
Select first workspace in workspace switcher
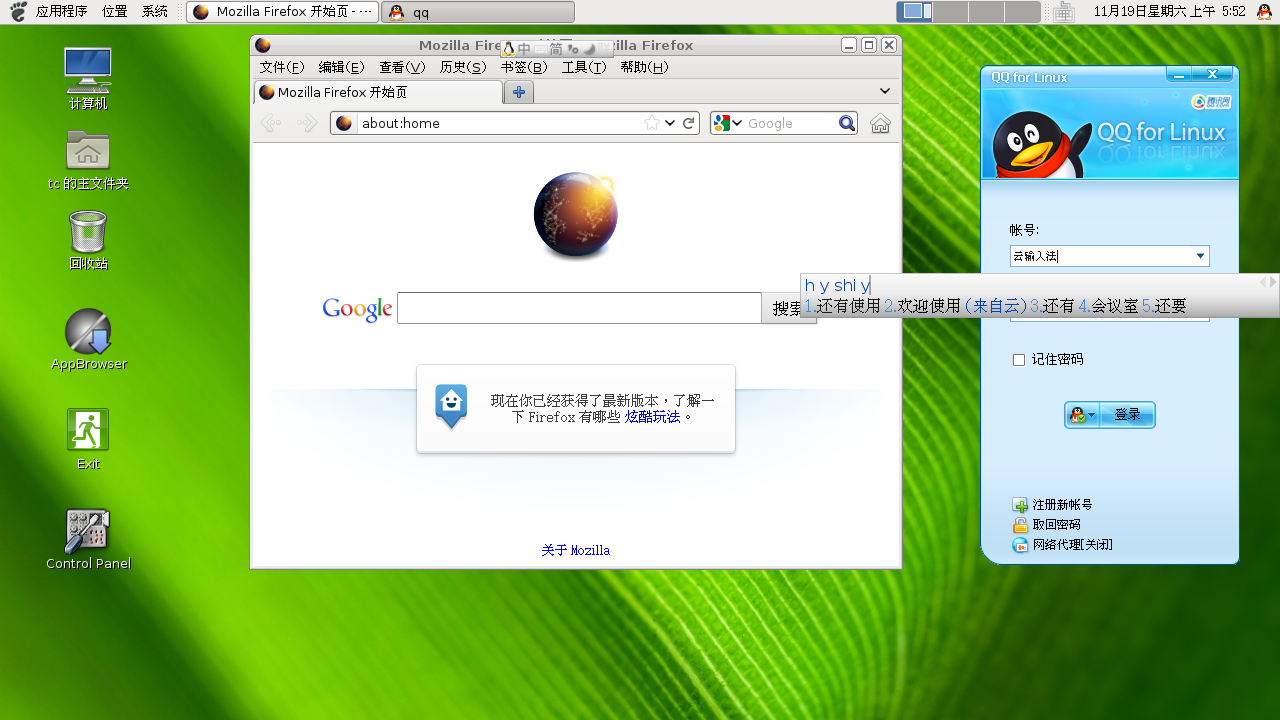(x=915, y=12)
